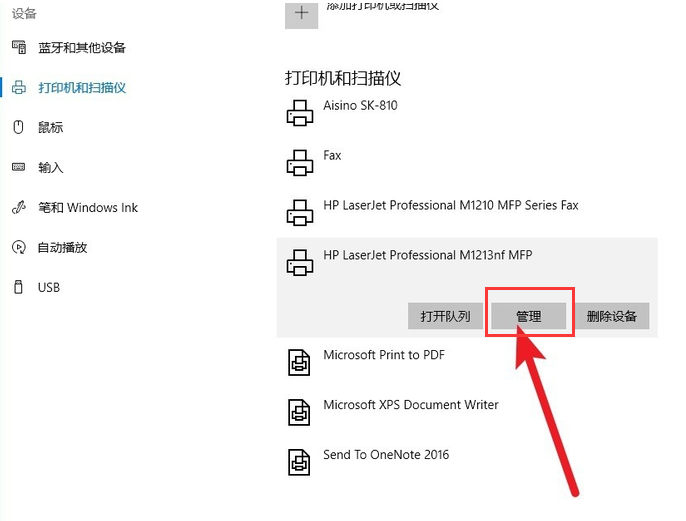Select the Fax printer entry
The width and height of the screenshot is (686, 521).
(332, 156)
